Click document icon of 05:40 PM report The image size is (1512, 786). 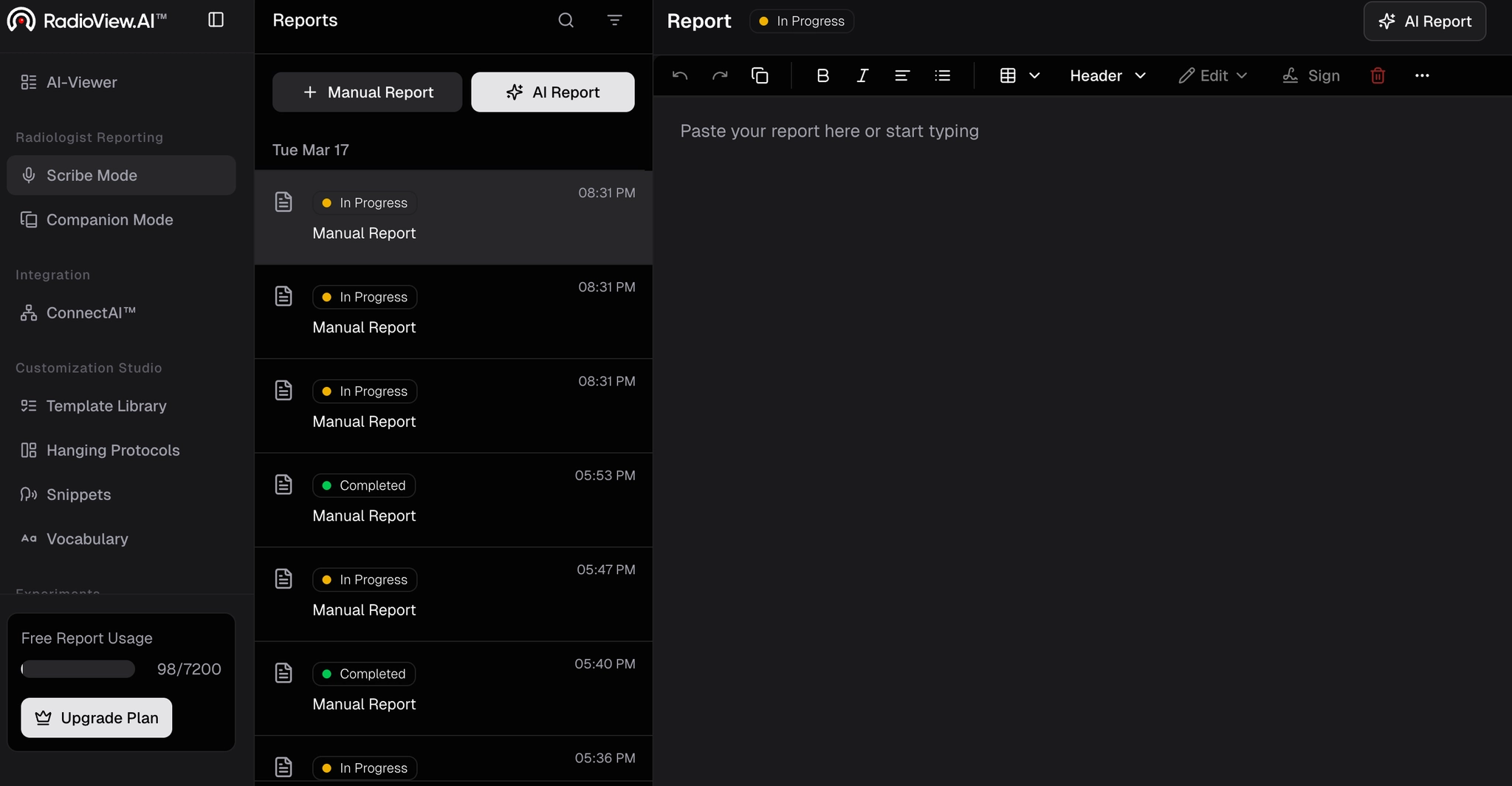(x=283, y=673)
